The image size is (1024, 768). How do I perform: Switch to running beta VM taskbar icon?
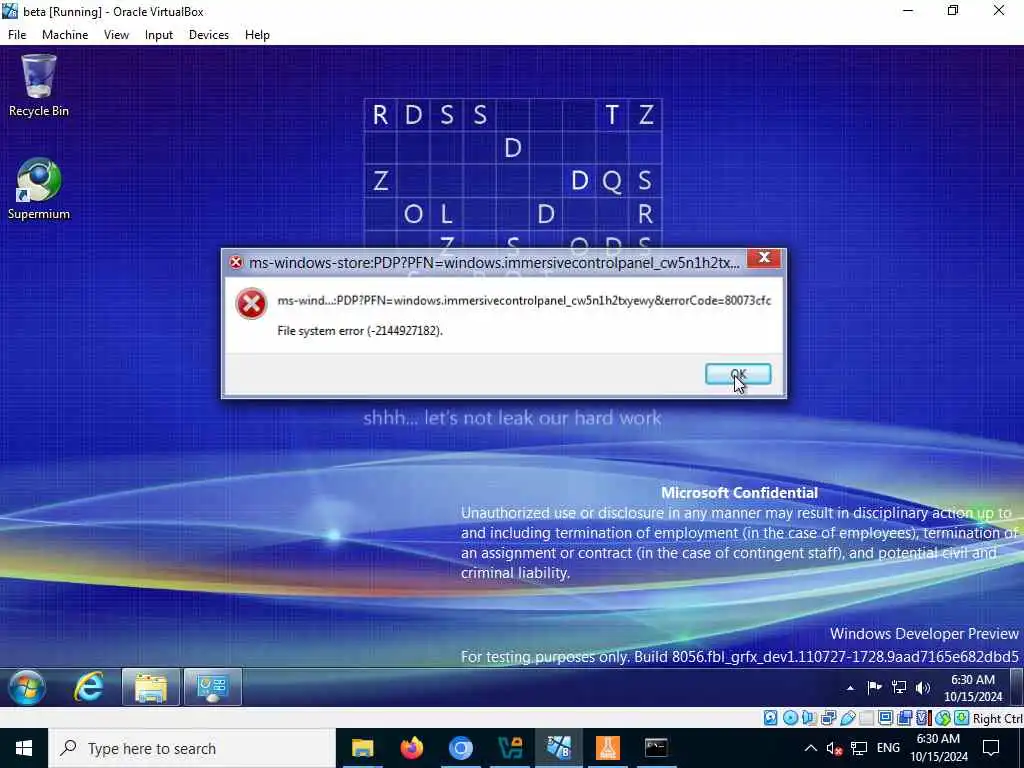559,748
